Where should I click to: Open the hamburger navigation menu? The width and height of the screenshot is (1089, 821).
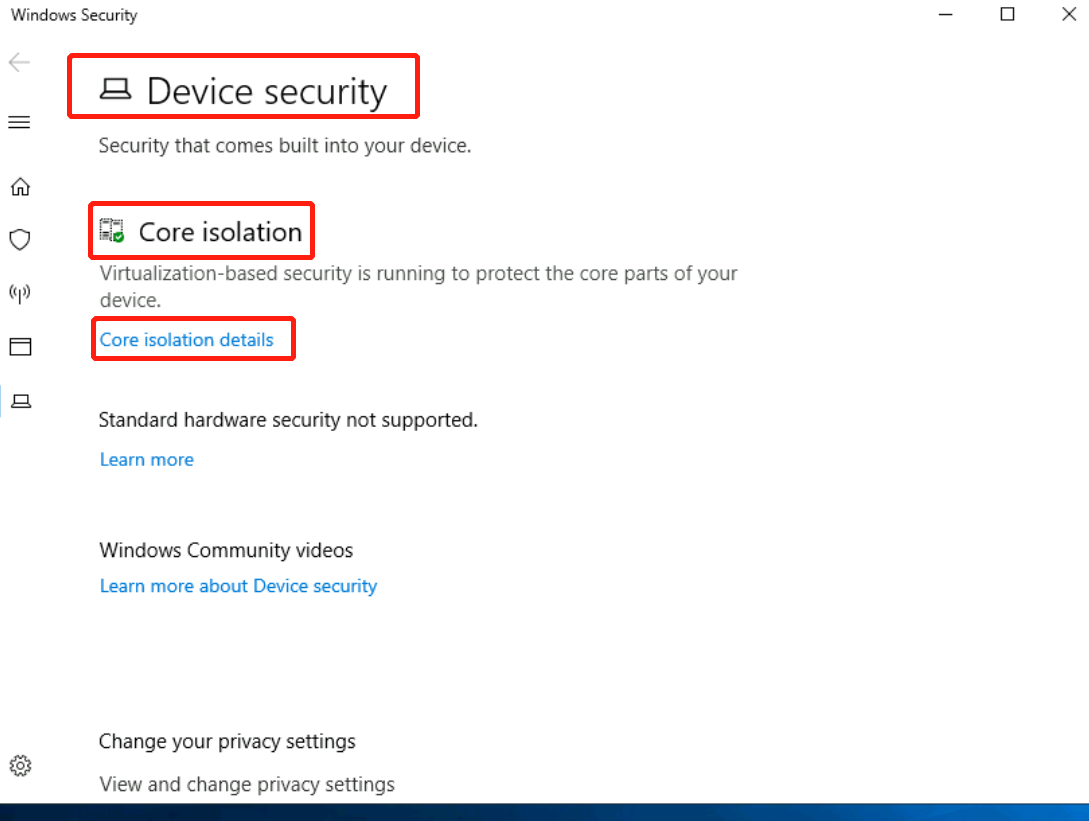20,122
